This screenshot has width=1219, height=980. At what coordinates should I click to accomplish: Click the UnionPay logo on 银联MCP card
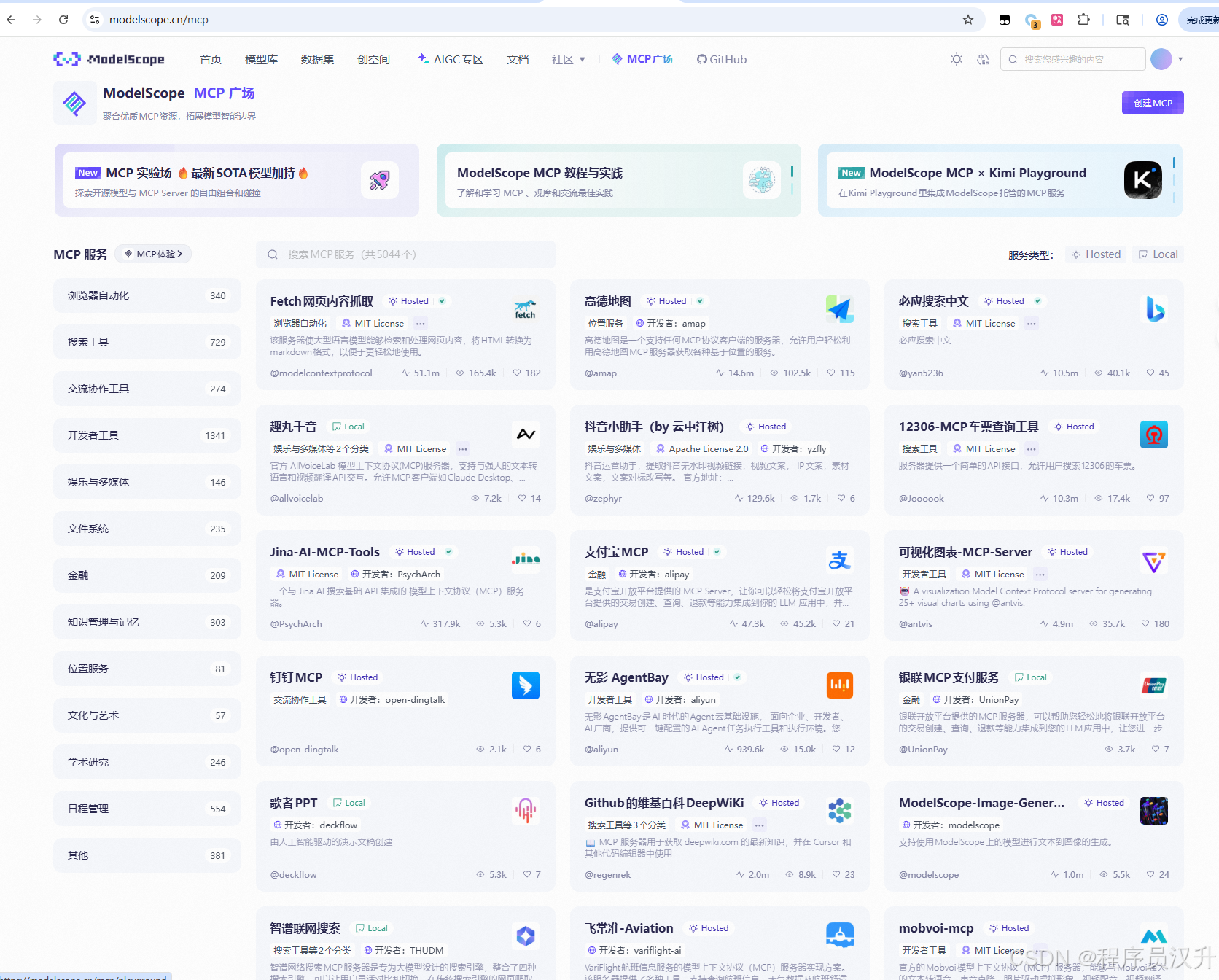(1154, 685)
